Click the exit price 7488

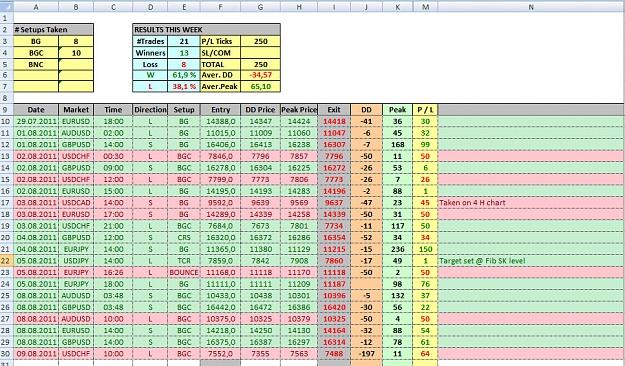[x=334, y=354]
